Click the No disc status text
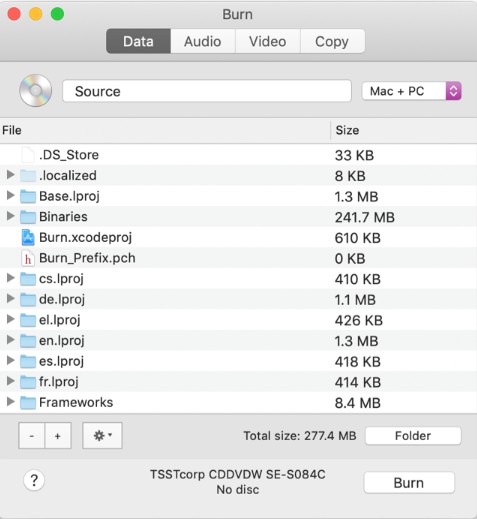Image resolution: width=477 pixels, height=519 pixels. point(238,490)
